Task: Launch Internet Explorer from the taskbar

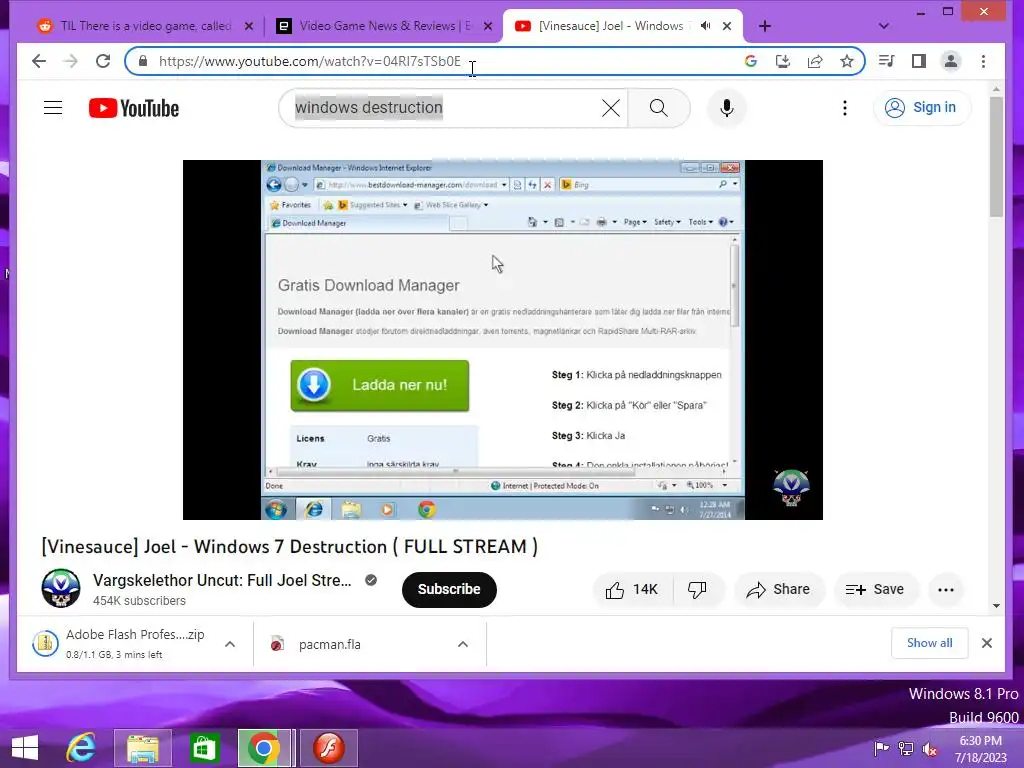Action: pos(82,748)
